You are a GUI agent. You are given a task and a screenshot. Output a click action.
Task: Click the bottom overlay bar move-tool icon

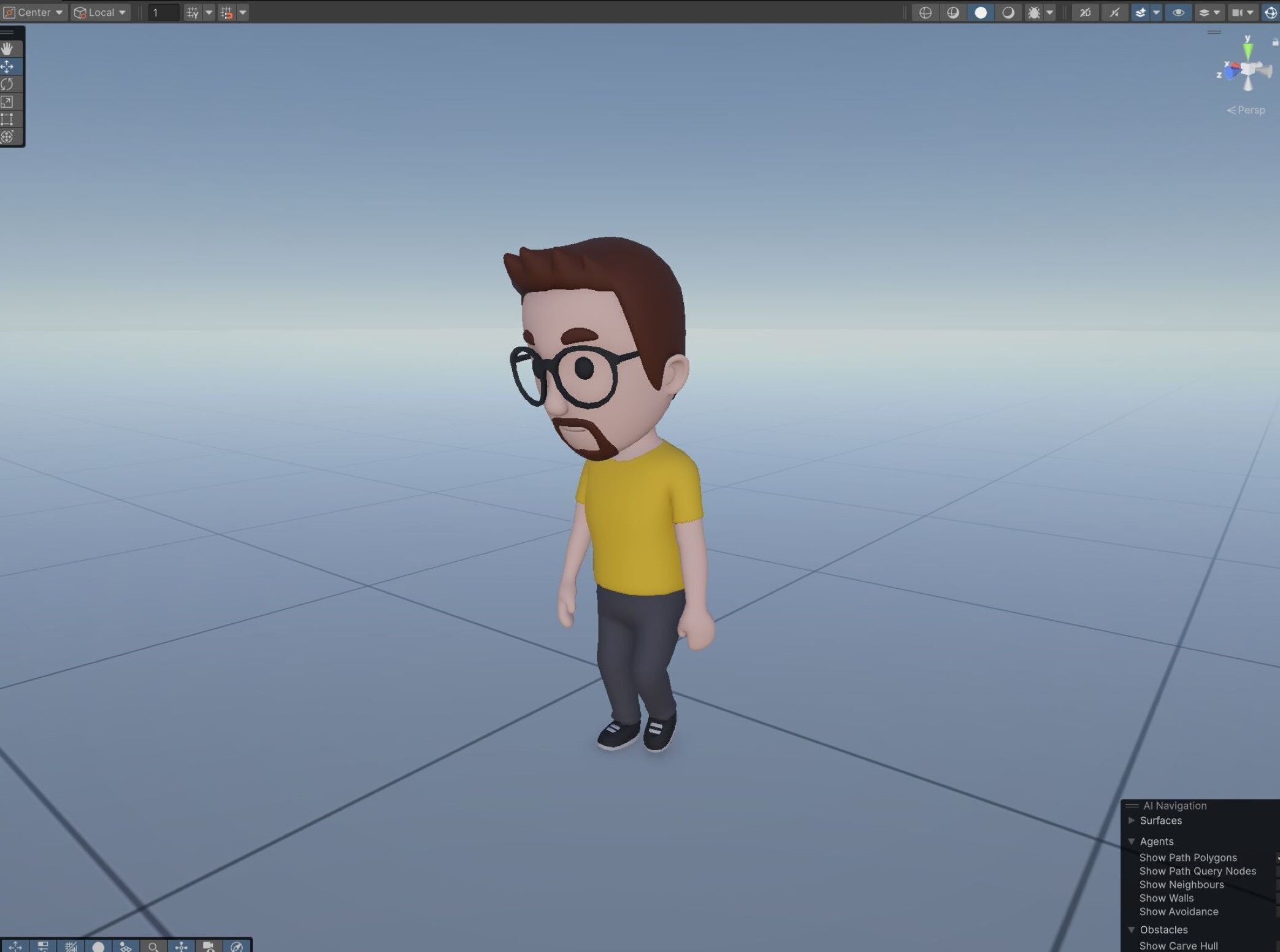coord(15,946)
